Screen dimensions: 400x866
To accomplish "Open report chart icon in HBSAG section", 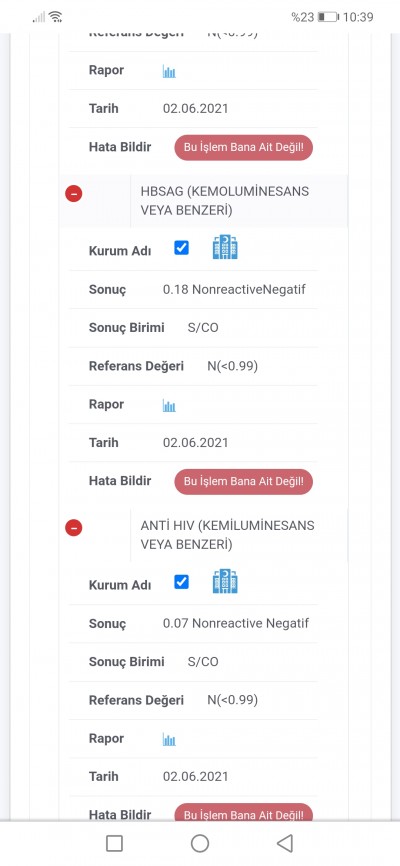I will click(169, 406).
